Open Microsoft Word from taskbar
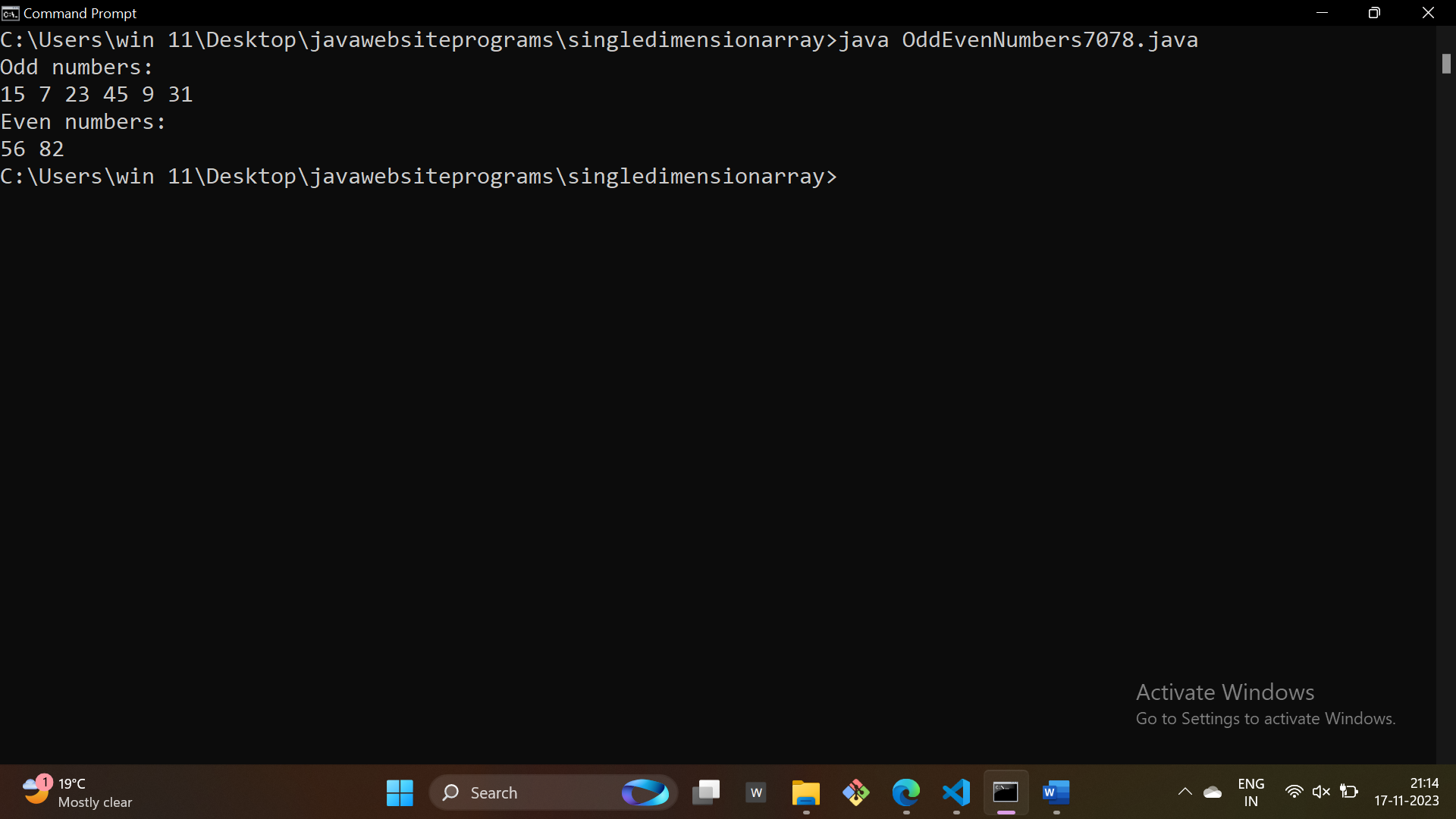The height and width of the screenshot is (819, 1456). click(x=1056, y=792)
